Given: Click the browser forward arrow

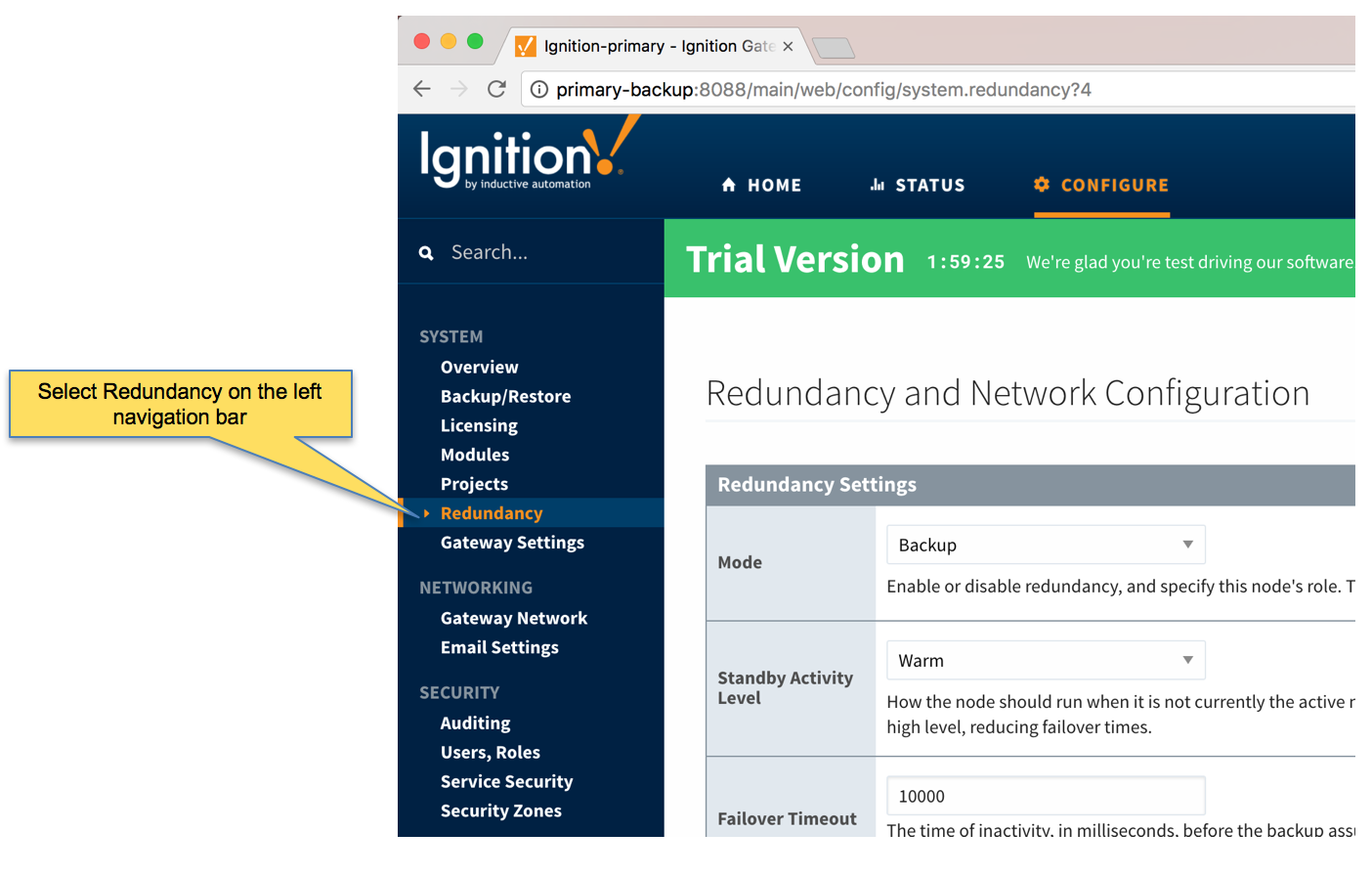Looking at the screenshot, I should [459, 89].
